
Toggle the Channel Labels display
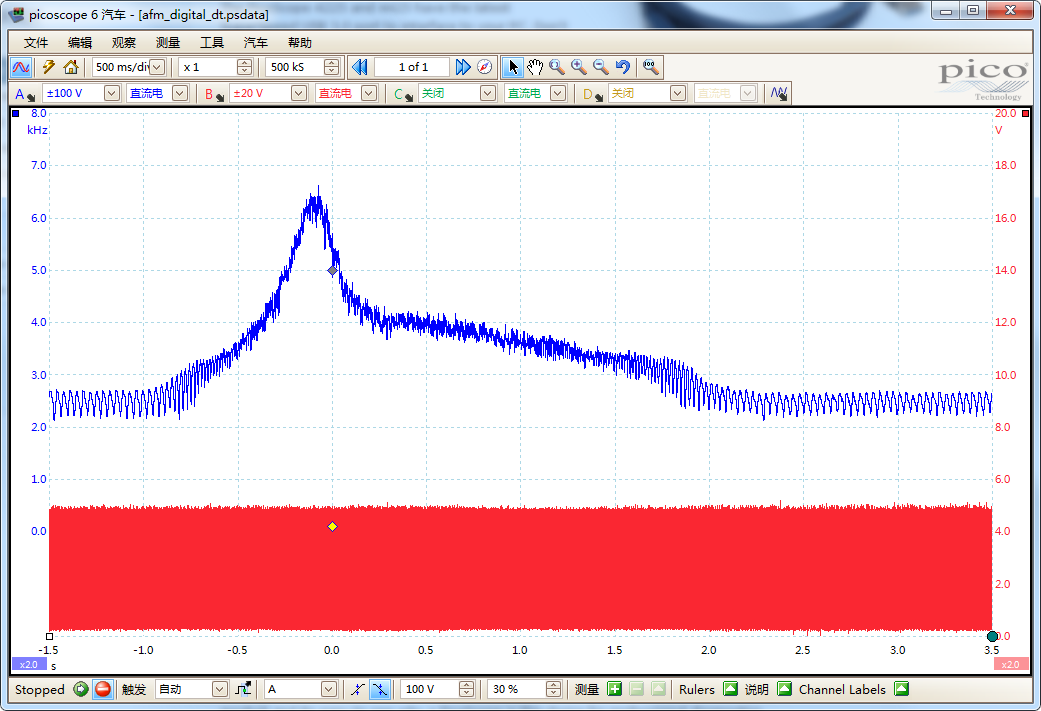pyautogui.click(x=901, y=689)
